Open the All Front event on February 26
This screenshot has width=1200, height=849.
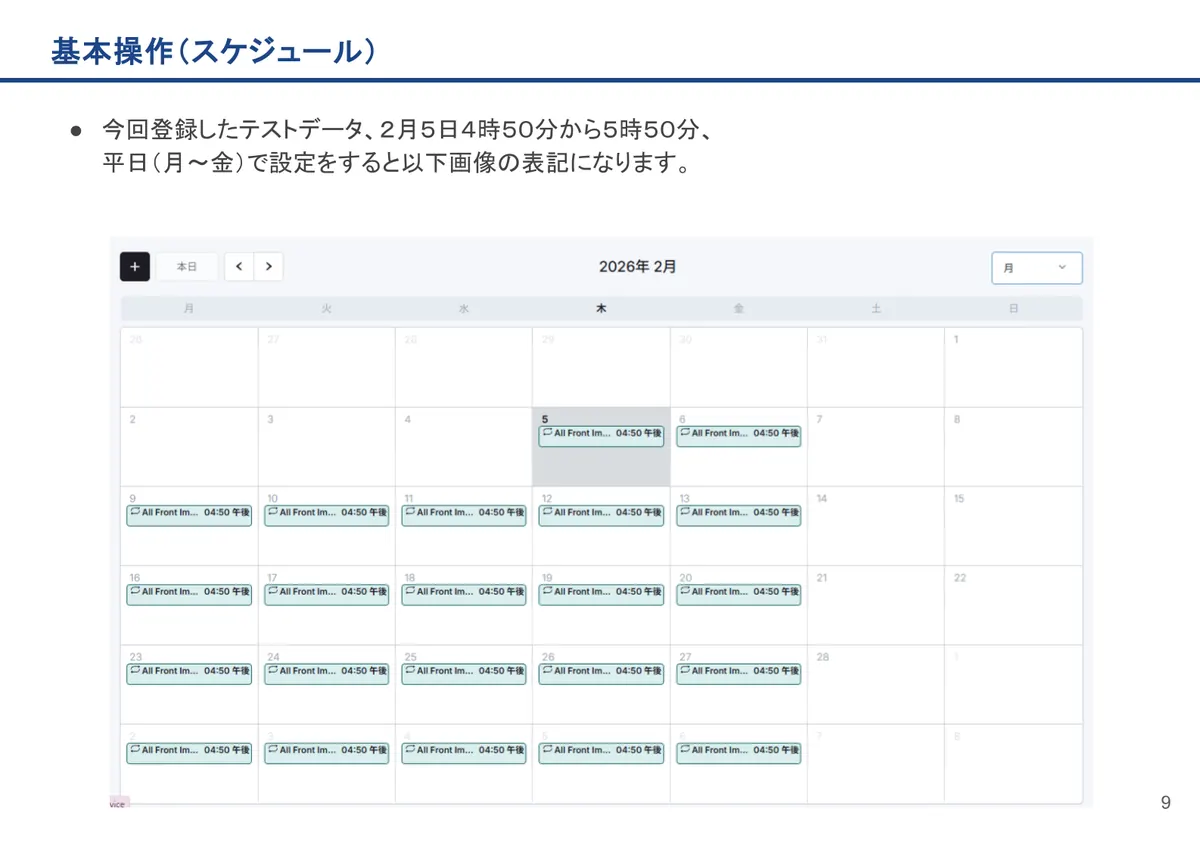tap(601, 674)
